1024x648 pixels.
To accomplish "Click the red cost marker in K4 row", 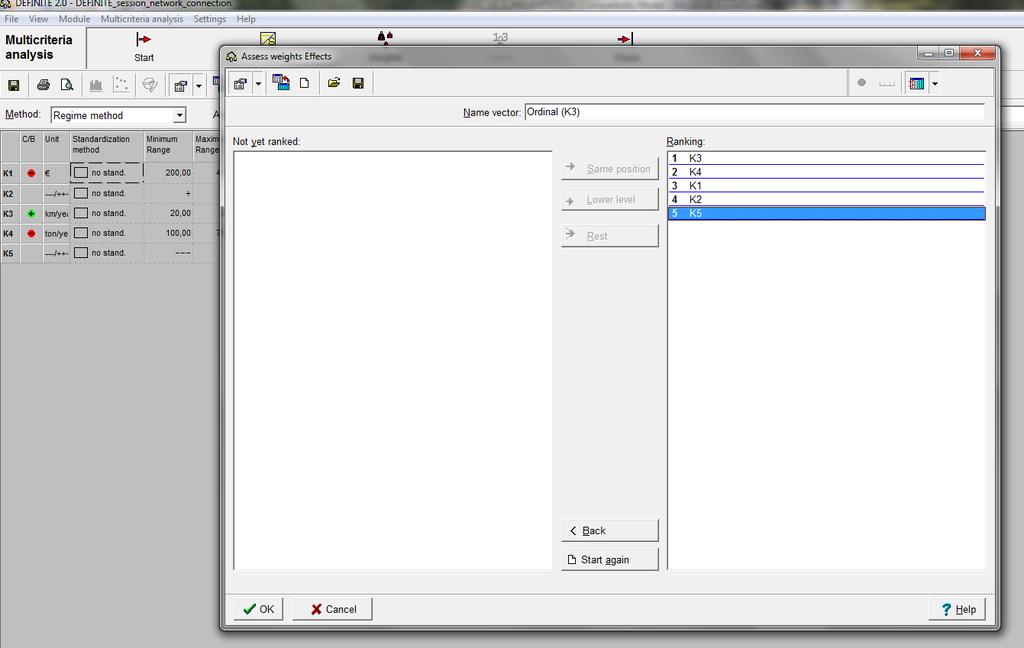I will pyautogui.click(x=31, y=233).
